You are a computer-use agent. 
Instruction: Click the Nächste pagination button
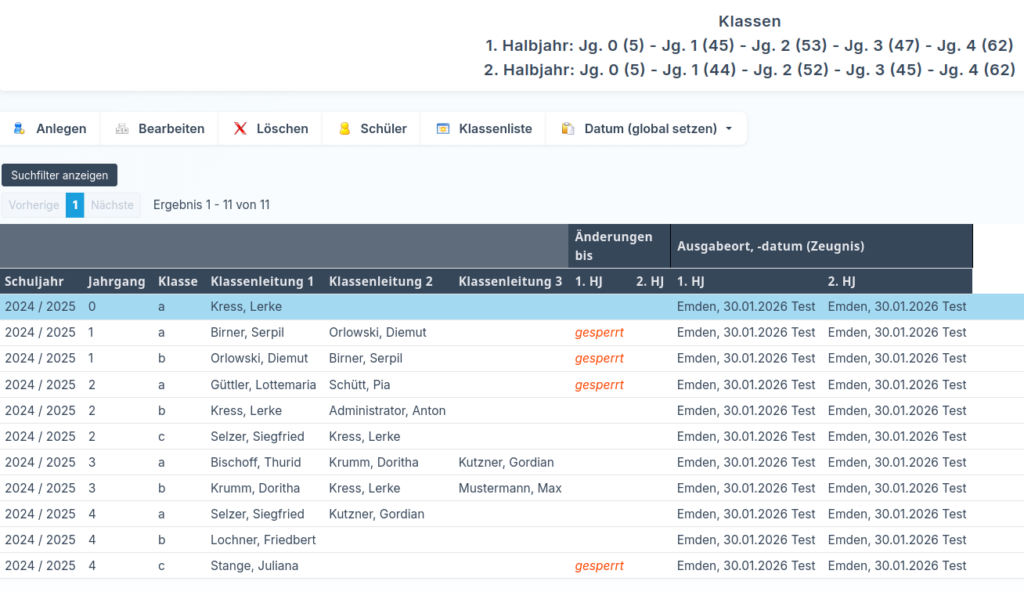pyautogui.click(x=112, y=205)
